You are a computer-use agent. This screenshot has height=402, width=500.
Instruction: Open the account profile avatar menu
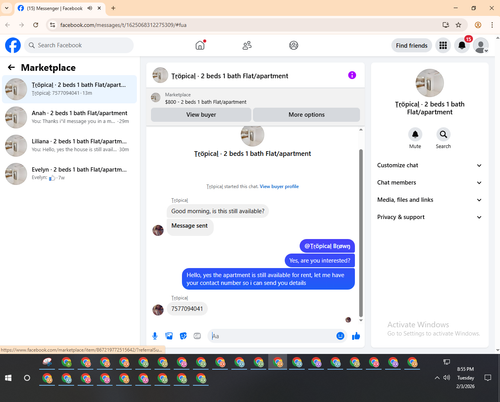(x=481, y=46)
